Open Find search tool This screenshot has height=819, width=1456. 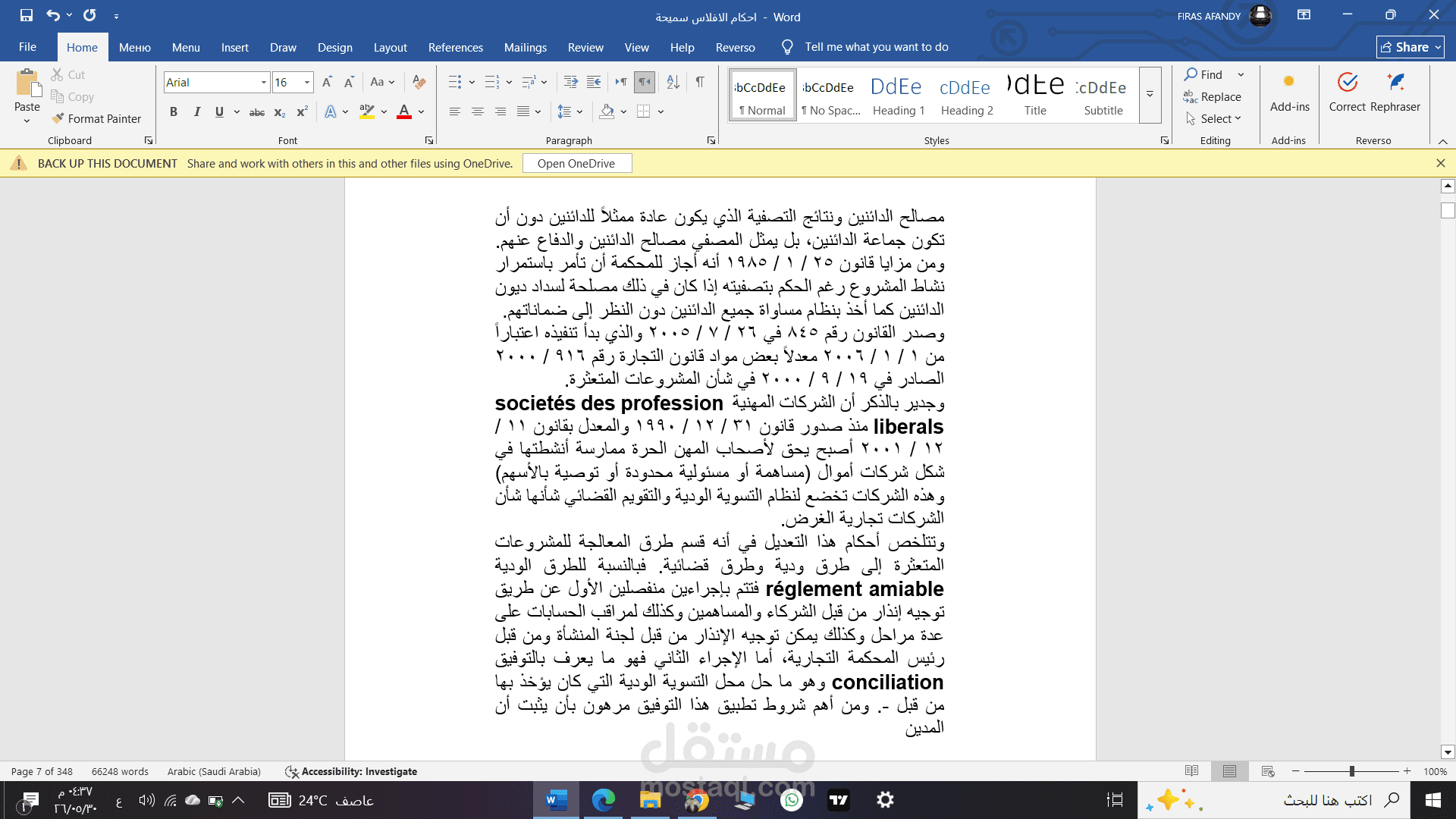[x=1204, y=74]
